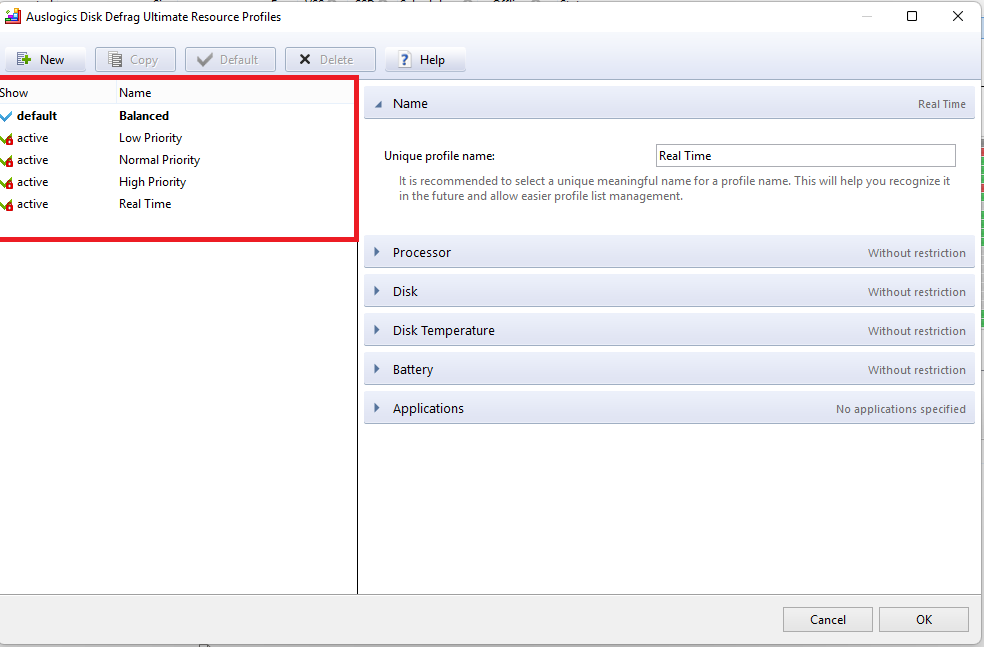
Task: Click the Delete profile button
Action: (x=330, y=60)
